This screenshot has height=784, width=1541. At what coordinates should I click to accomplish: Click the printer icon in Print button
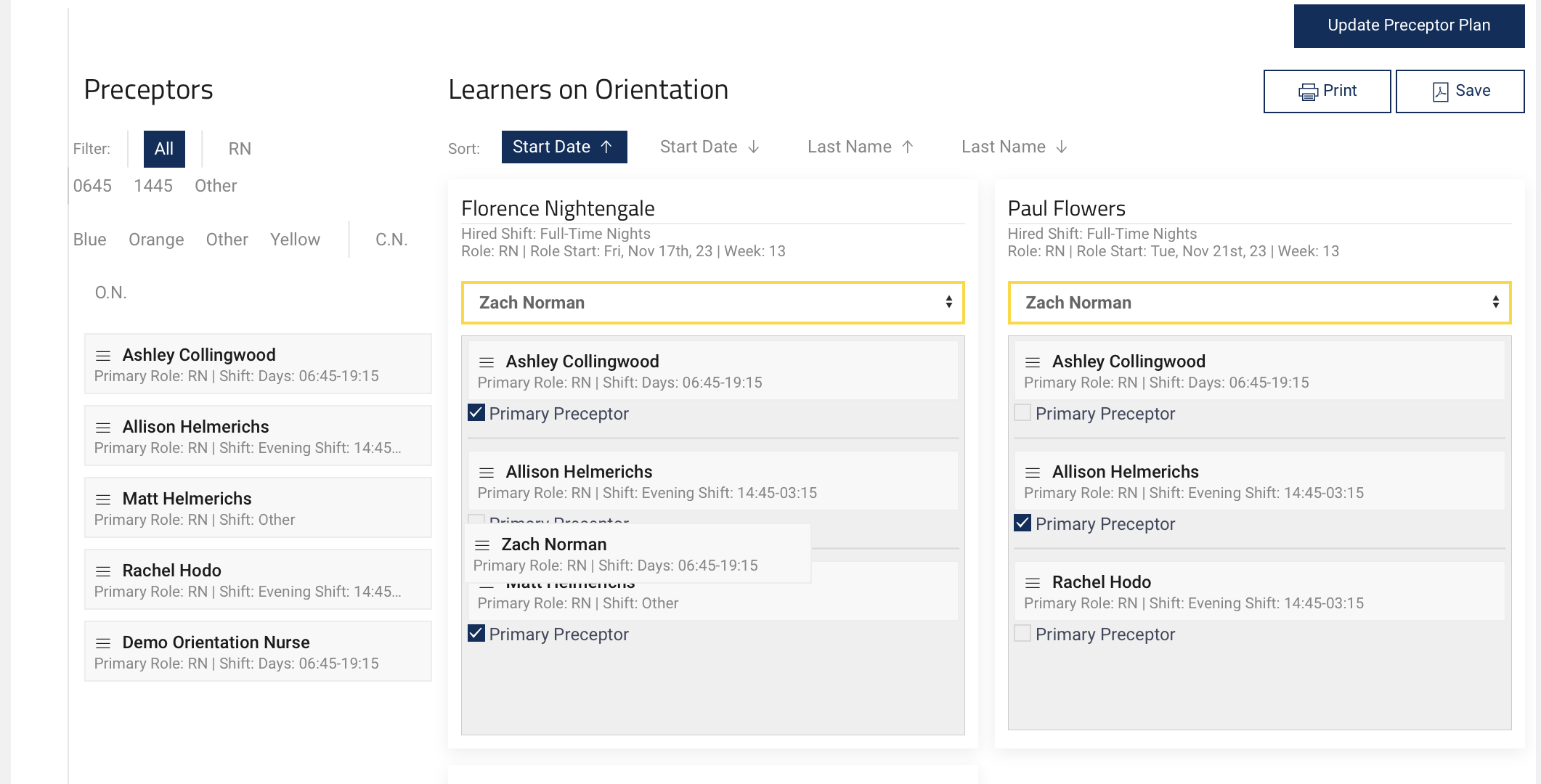pos(1308,91)
